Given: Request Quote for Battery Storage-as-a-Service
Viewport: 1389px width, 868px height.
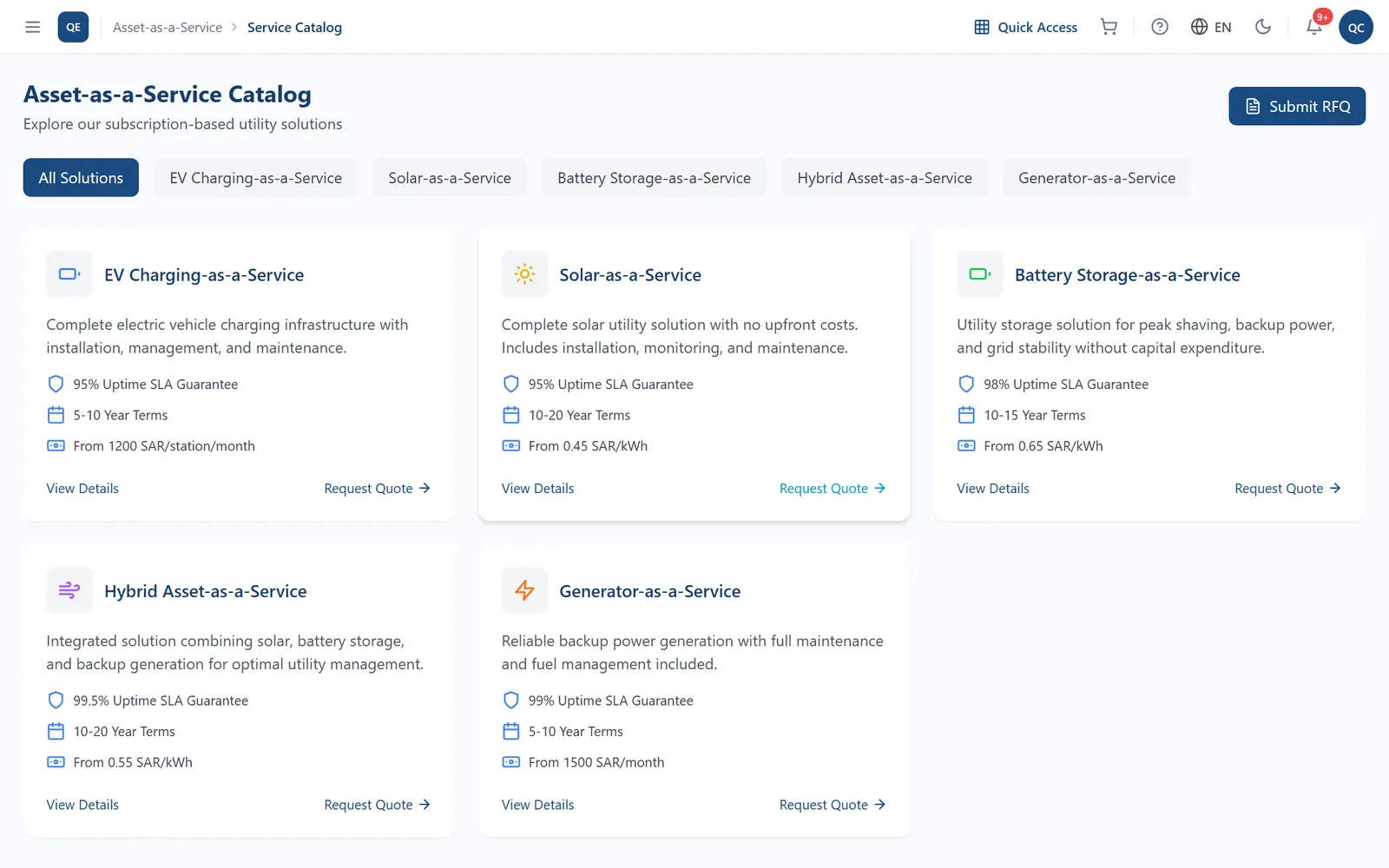Looking at the screenshot, I should pos(1288,489).
